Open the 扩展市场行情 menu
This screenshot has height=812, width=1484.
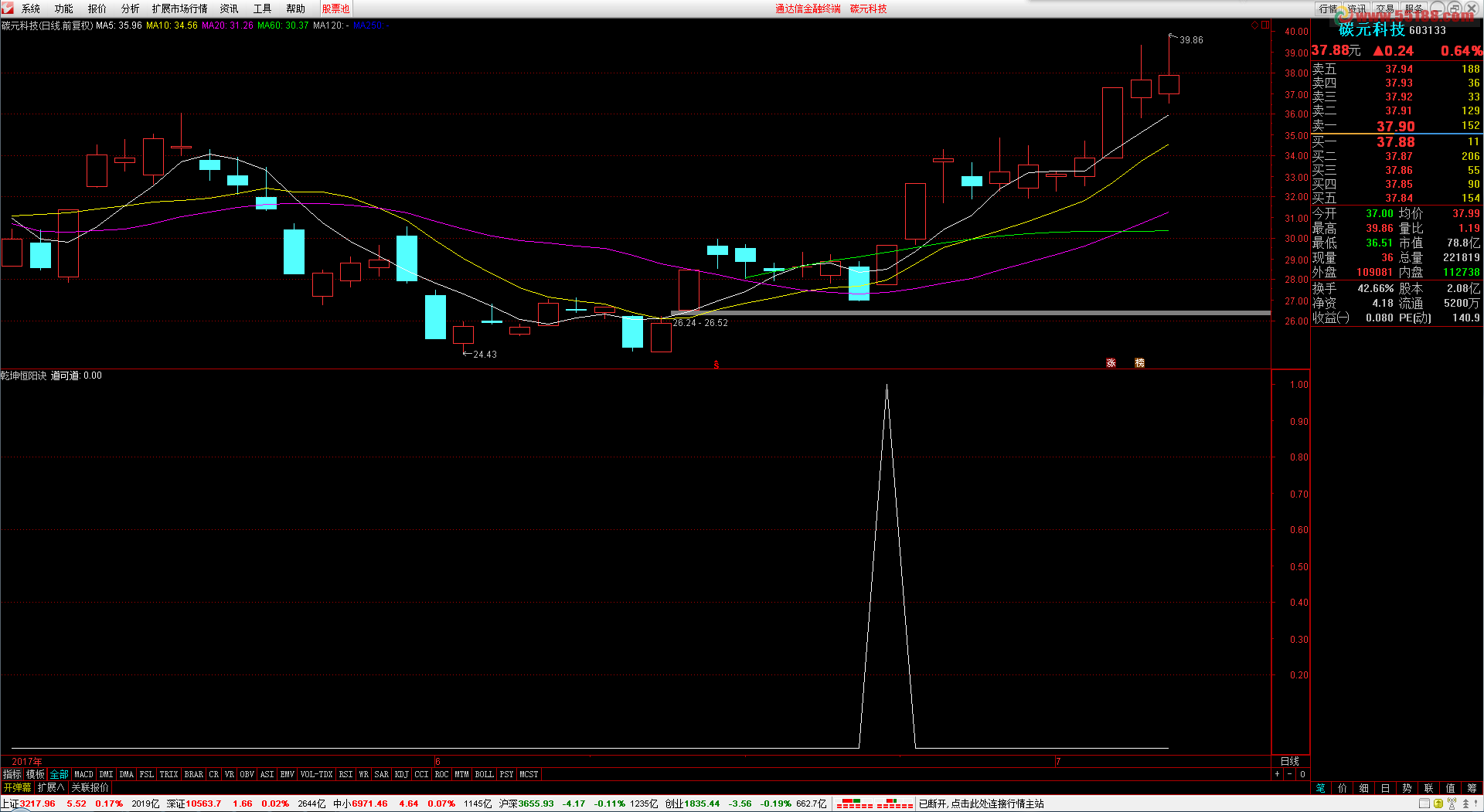point(180,8)
